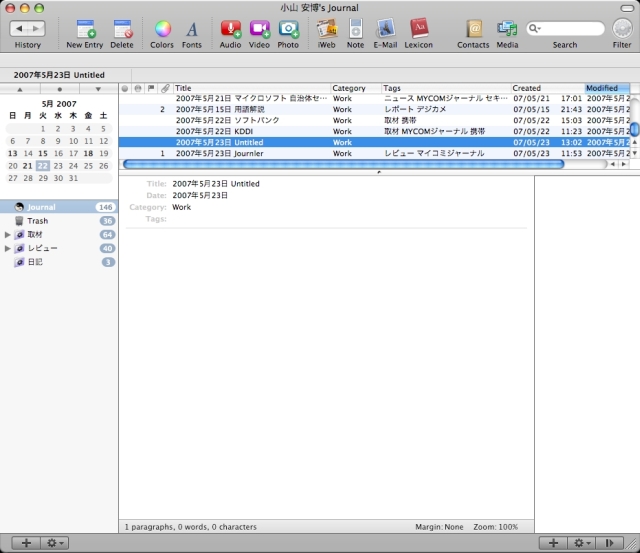Select calendar day 18
The image size is (640, 553).
point(88,153)
